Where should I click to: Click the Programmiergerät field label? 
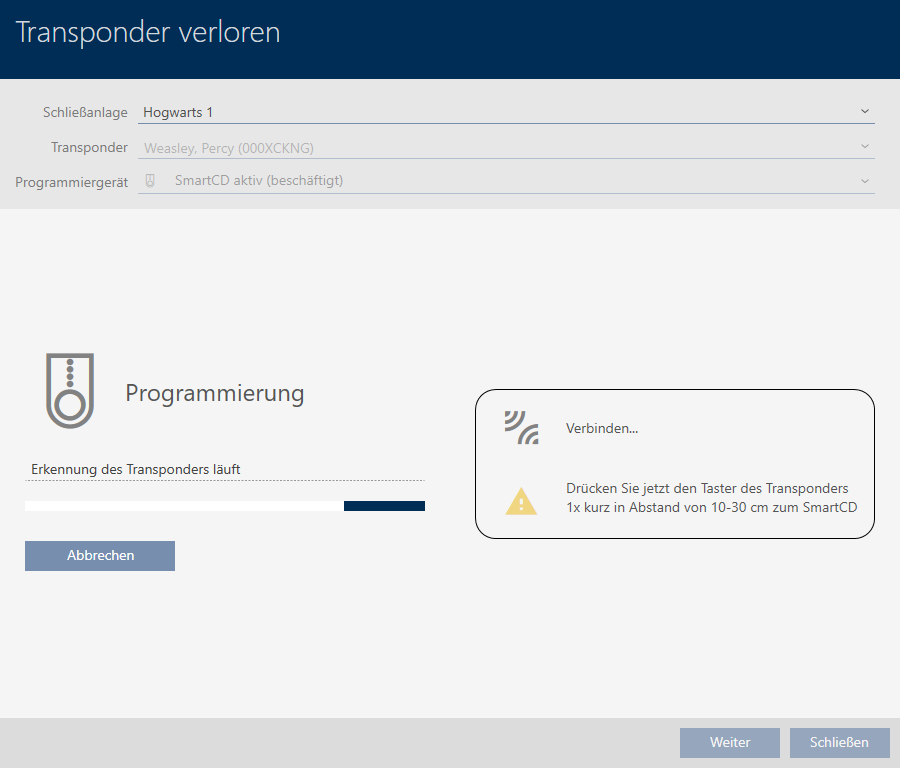[71, 182]
